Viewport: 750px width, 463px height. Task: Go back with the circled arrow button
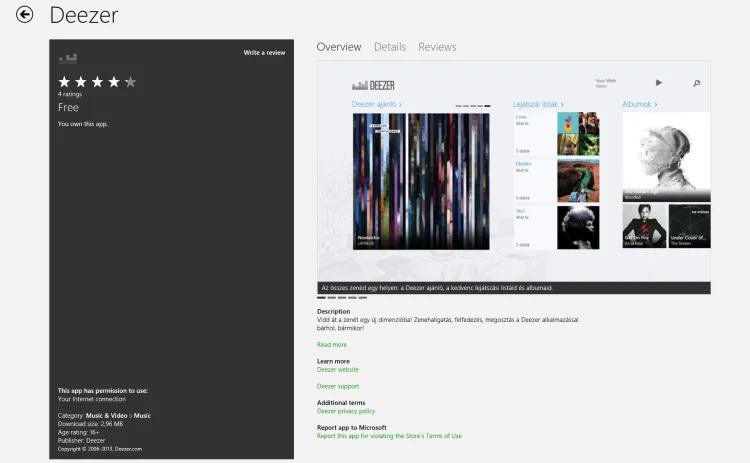point(24,14)
